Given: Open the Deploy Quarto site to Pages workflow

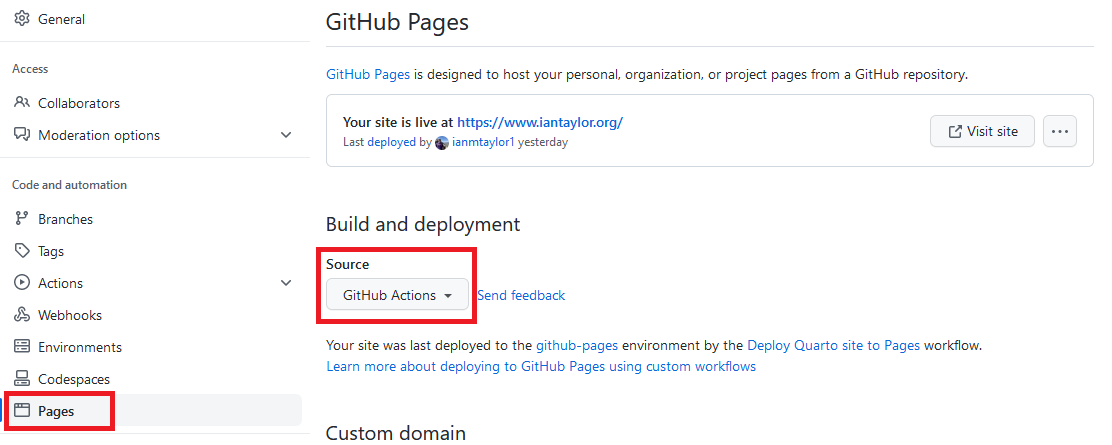Looking at the screenshot, I should 833,345.
